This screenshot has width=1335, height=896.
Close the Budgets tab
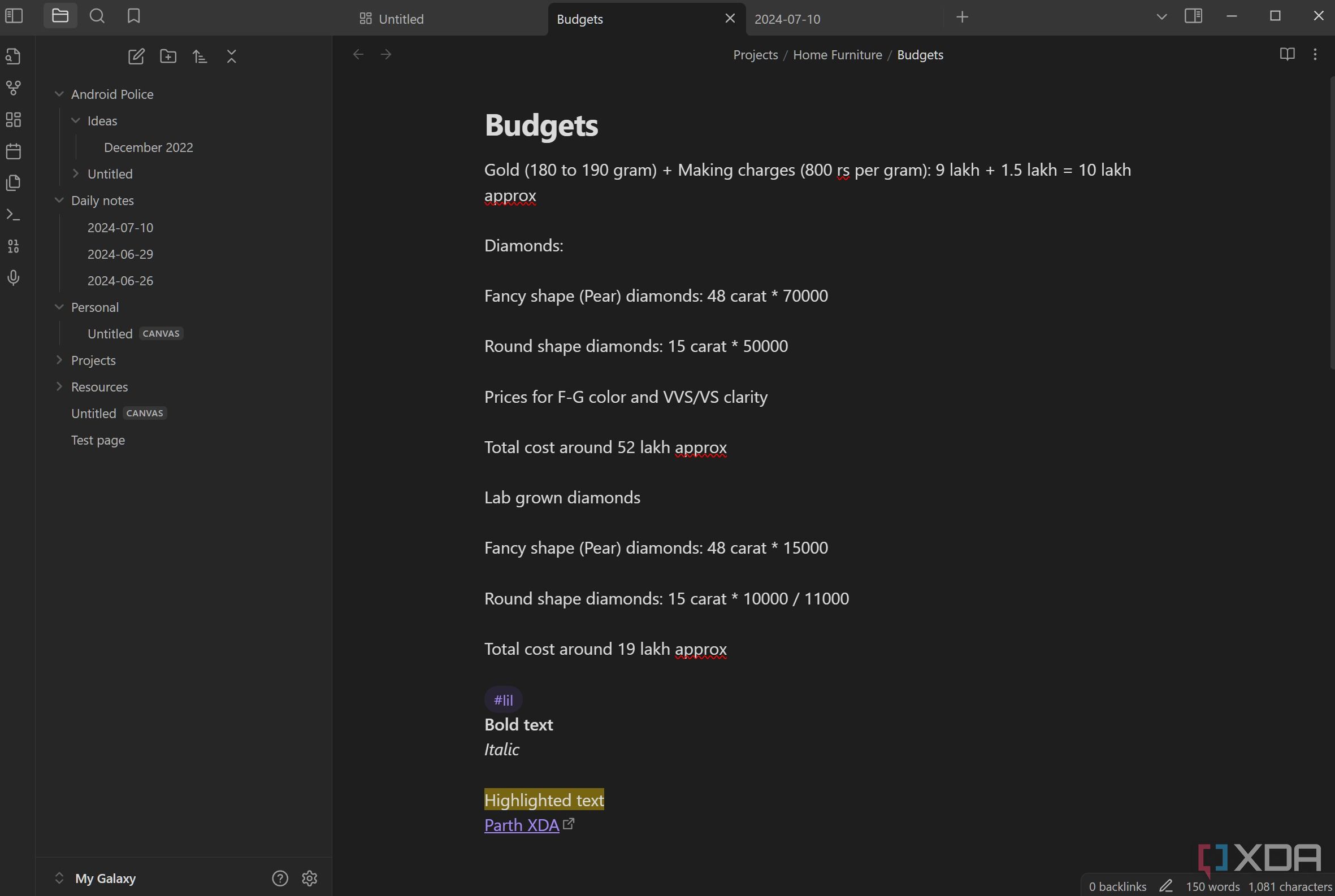click(730, 18)
